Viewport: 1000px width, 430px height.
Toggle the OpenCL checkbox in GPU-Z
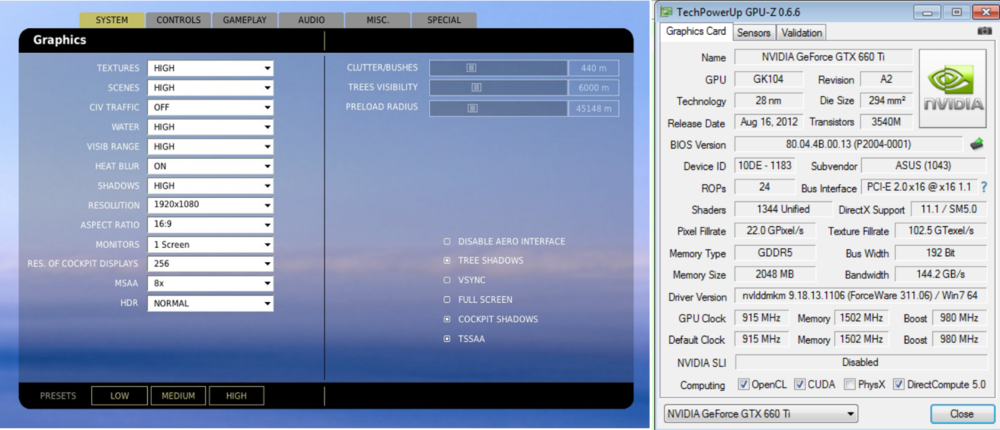744,384
